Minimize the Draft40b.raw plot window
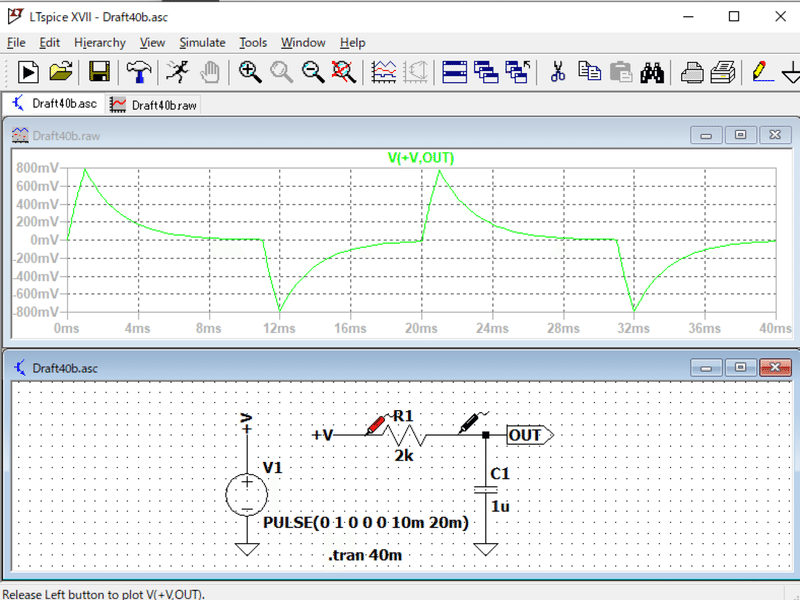Viewport: 800px width, 600px height. pos(706,135)
